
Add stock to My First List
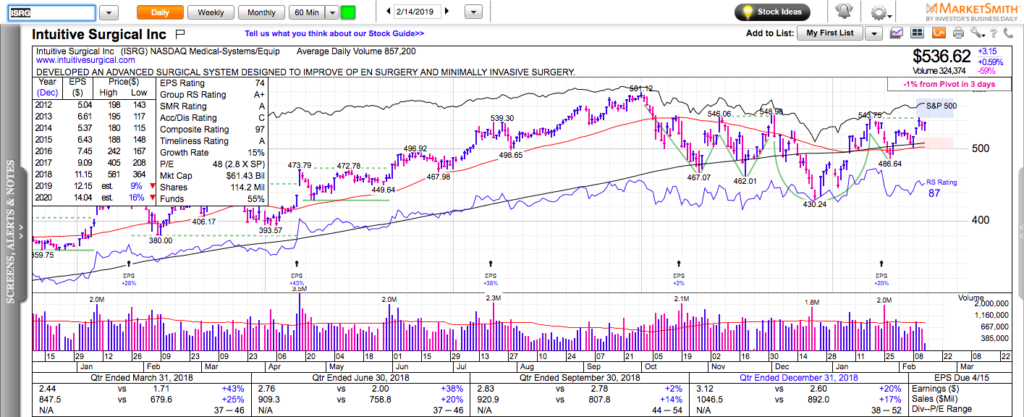(x=831, y=33)
